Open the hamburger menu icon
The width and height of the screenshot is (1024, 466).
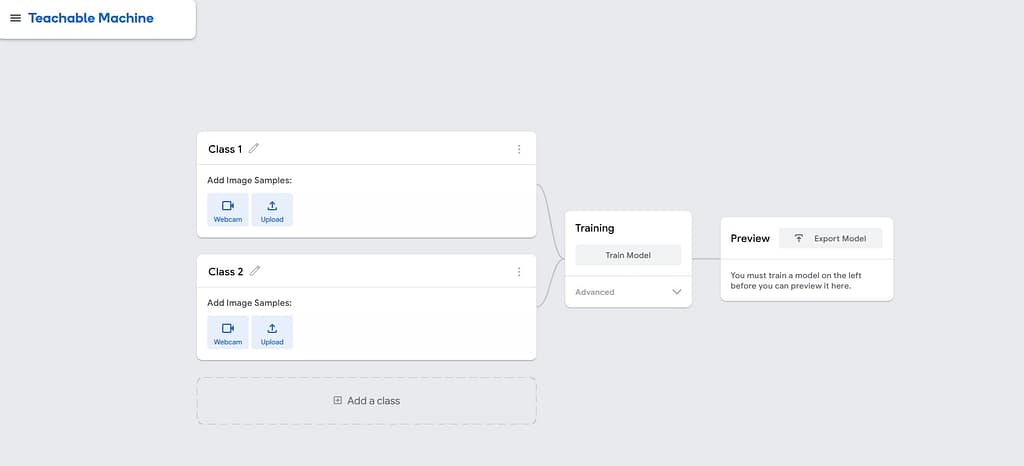(x=15, y=18)
